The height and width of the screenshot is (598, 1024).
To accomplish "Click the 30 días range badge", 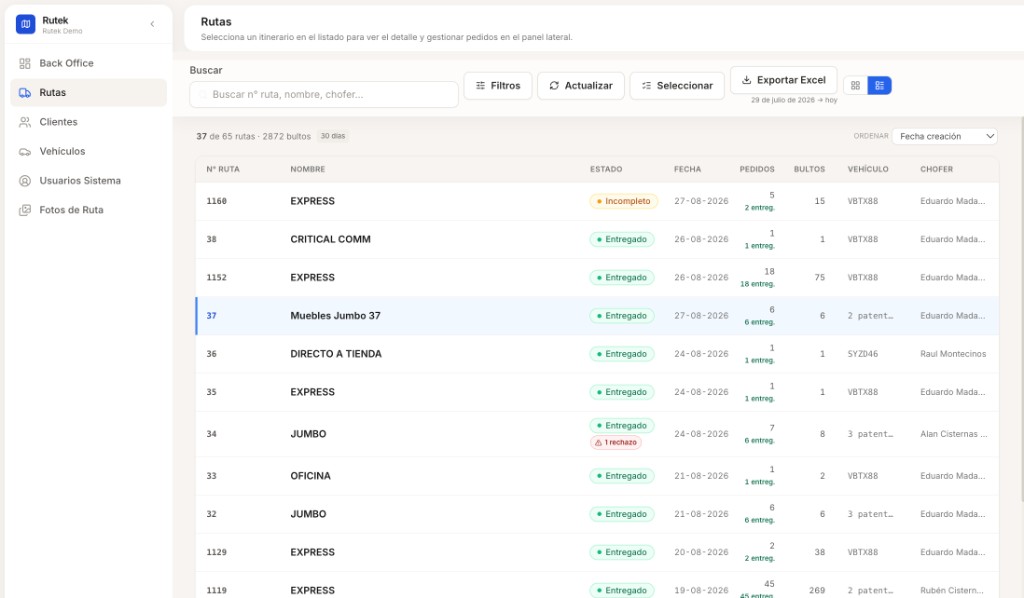I will coord(333,136).
